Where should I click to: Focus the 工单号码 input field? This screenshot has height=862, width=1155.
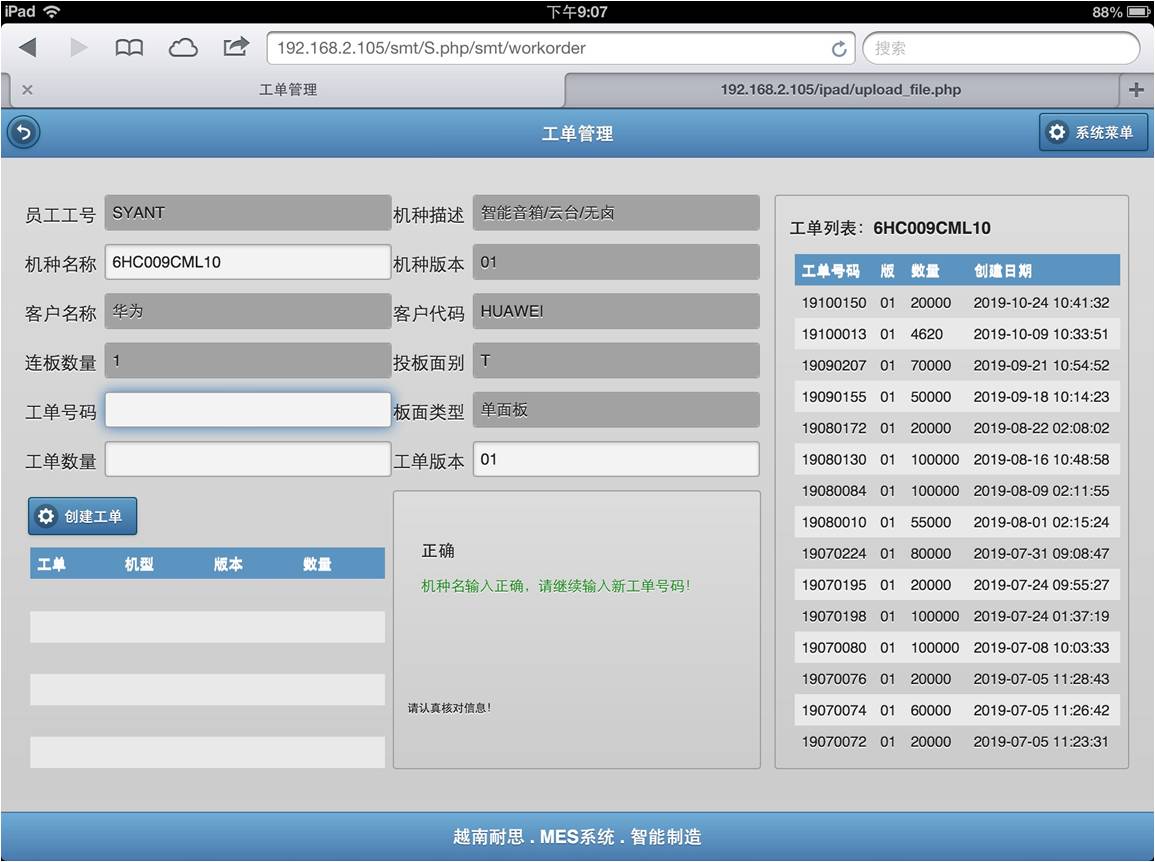247,410
